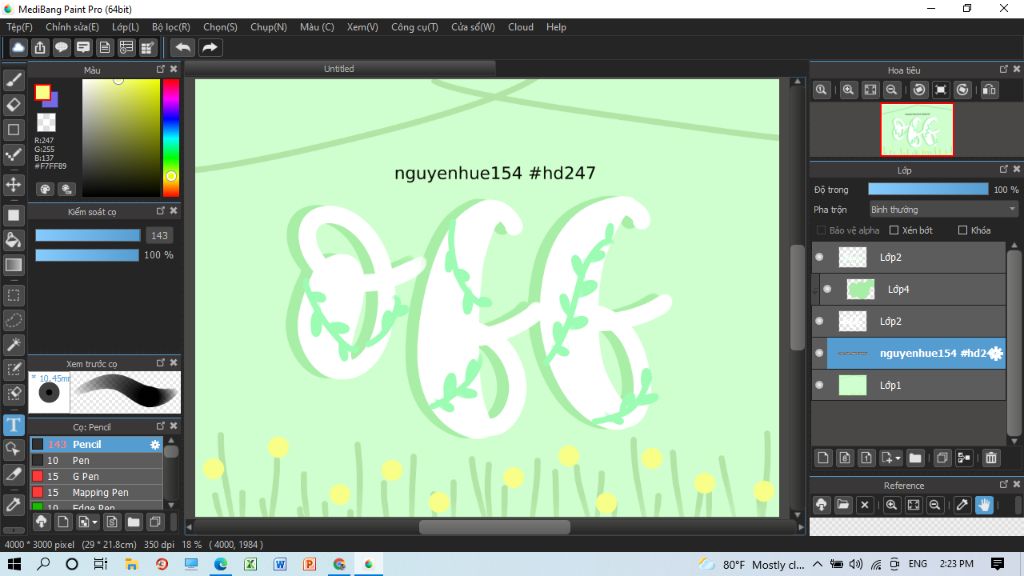Viewport: 1024px width, 576px height.
Task: Select the Magic Wand tool
Action: 14,345
